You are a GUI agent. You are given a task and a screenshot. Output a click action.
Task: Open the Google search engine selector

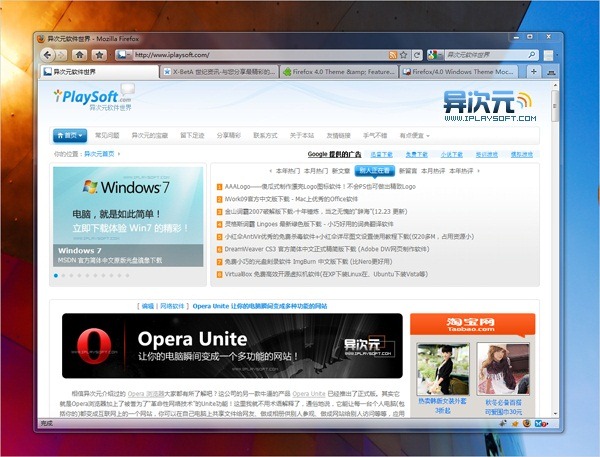[435, 55]
